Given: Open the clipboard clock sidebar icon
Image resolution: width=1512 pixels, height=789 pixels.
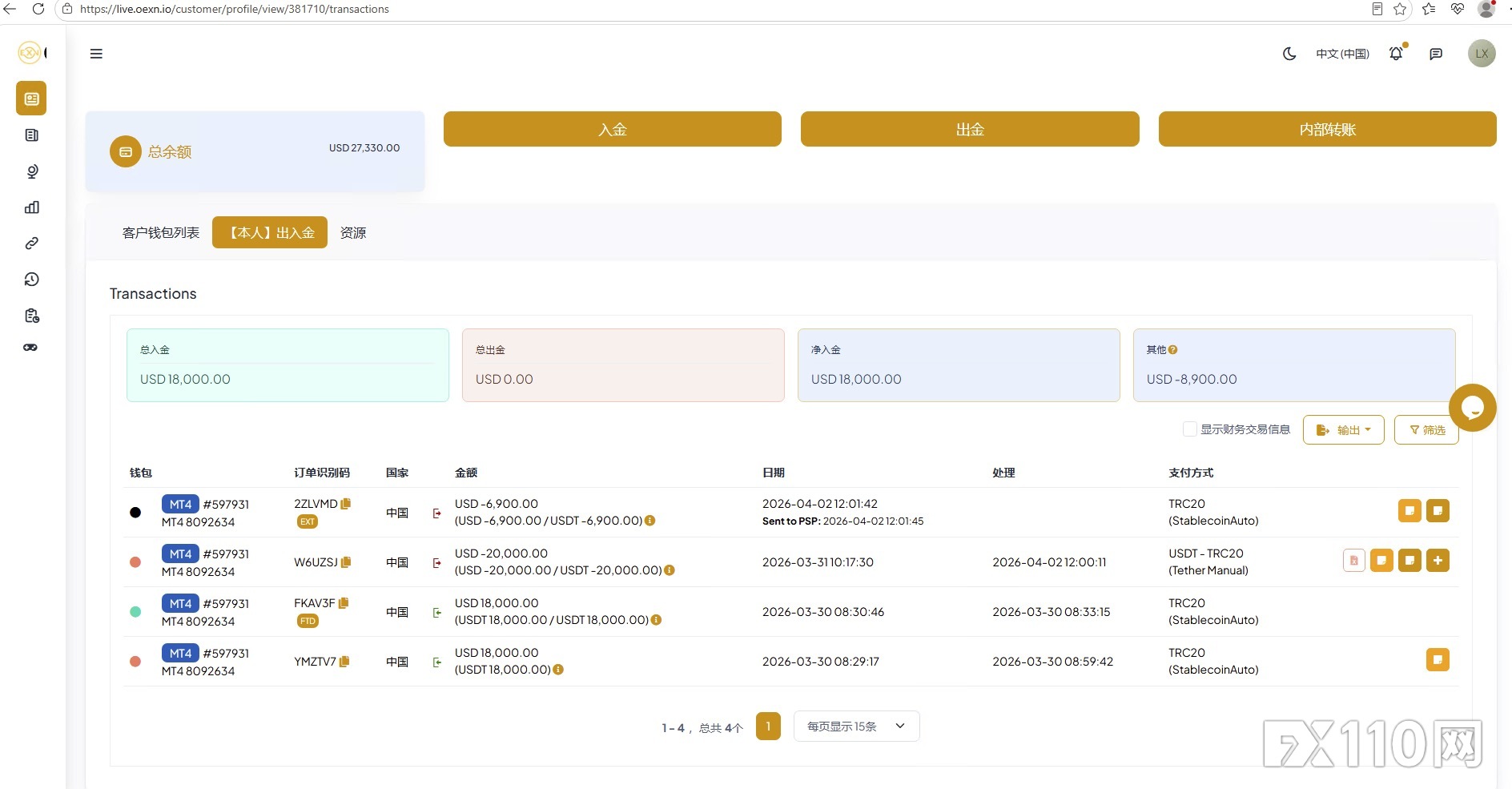Looking at the screenshot, I should coord(31,316).
